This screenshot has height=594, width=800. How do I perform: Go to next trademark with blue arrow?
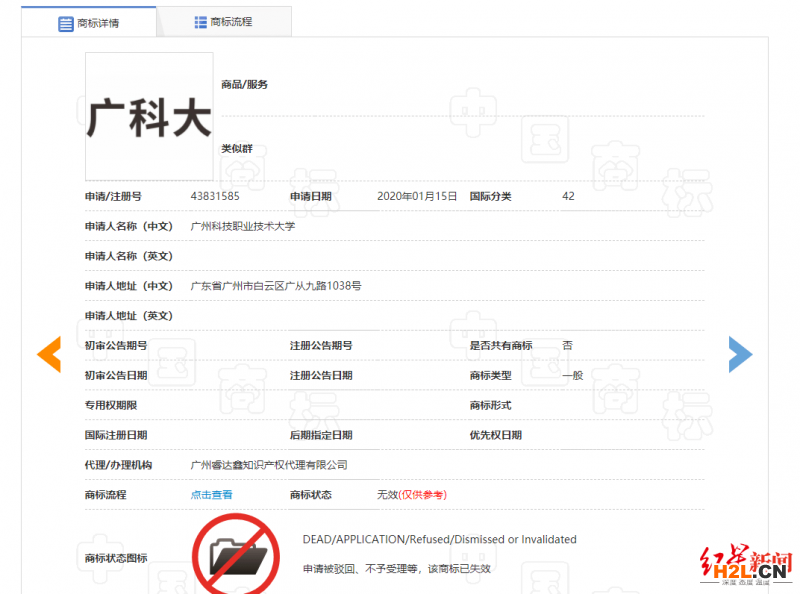click(x=740, y=354)
